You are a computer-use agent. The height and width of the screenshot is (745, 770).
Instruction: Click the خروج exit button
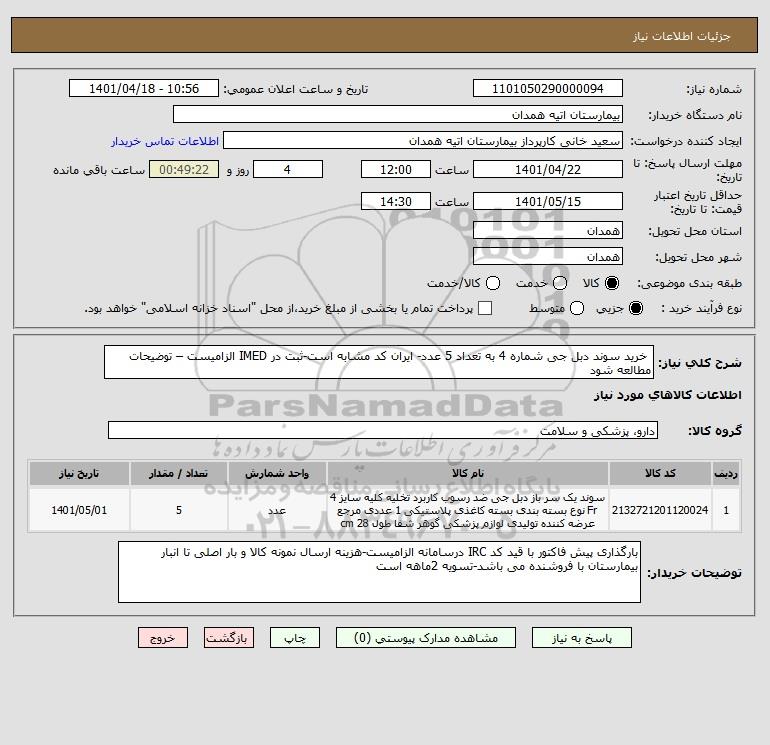[163, 638]
